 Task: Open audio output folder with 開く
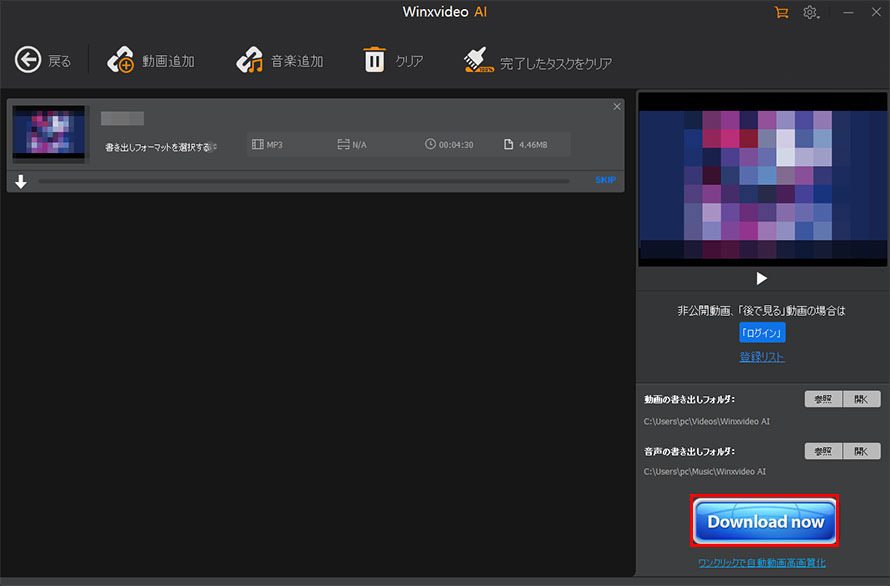click(862, 451)
